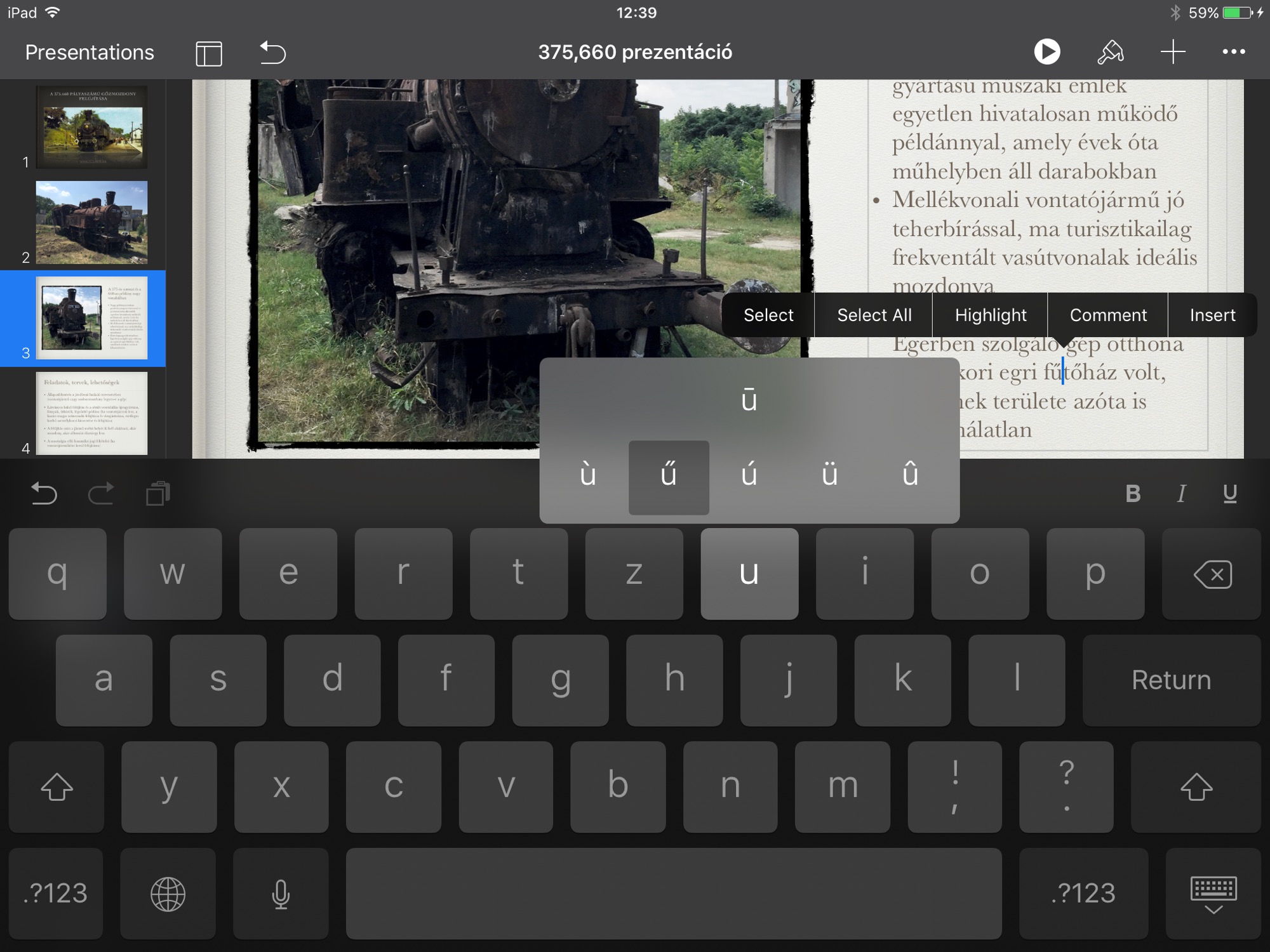Select slide 2 thumbnail
1270x952 pixels.
[91, 222]
